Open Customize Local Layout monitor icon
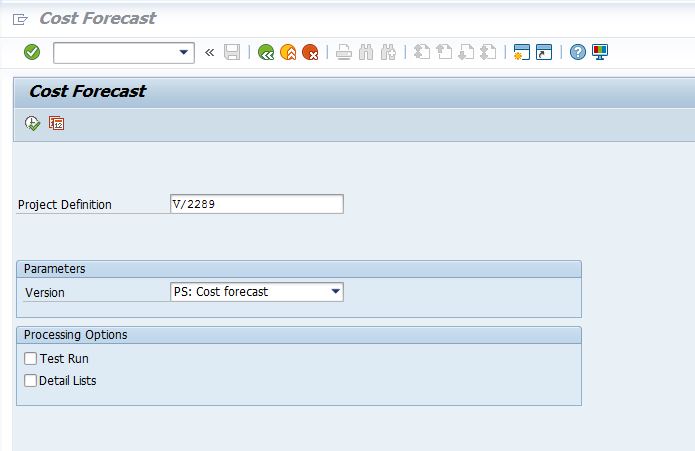695x451 pixels. (x=600, y=52)
